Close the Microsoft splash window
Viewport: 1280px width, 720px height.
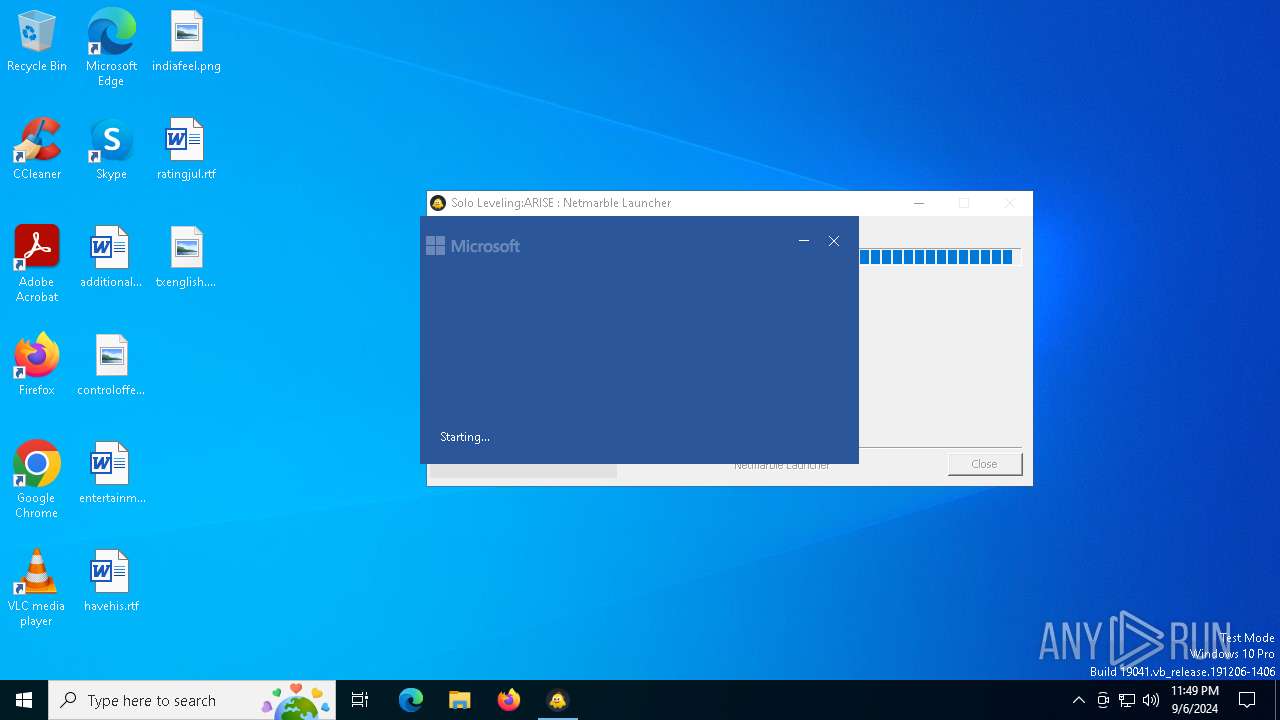(834, 241)
